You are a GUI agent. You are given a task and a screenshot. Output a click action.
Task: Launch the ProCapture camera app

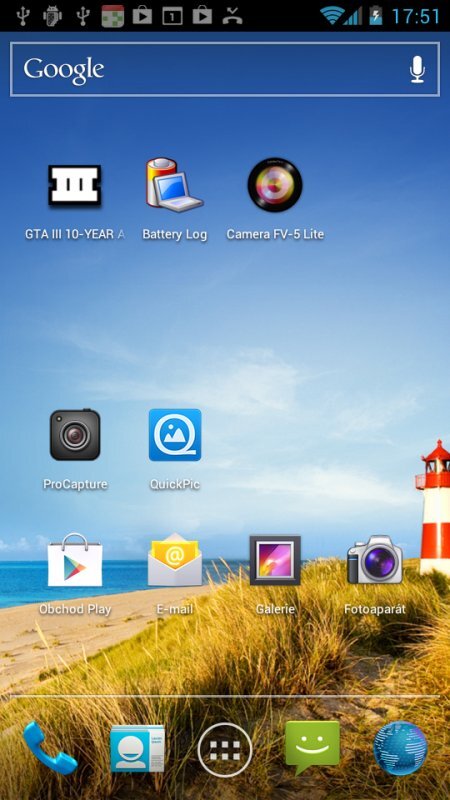pyautogui.click(x=75, y=435)
